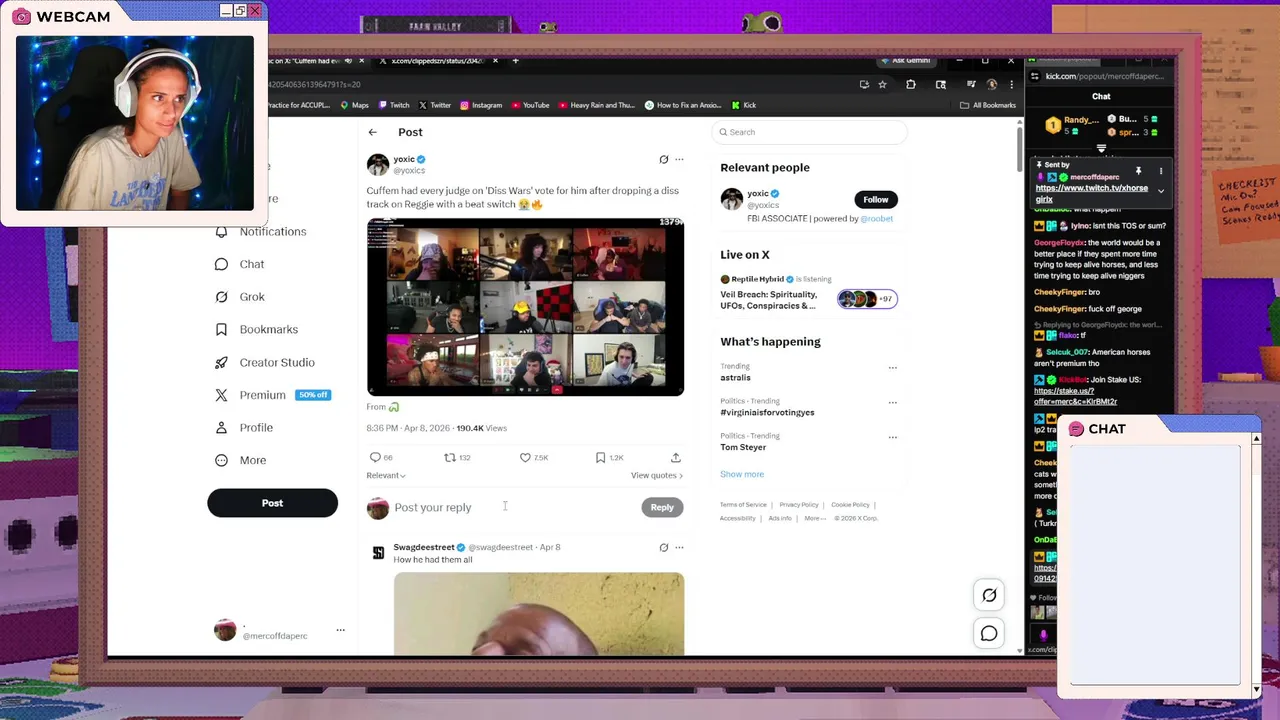The image size is (1280, 720).
Task: Click Grok explain icon on yoxic's post
Action: 663,159
